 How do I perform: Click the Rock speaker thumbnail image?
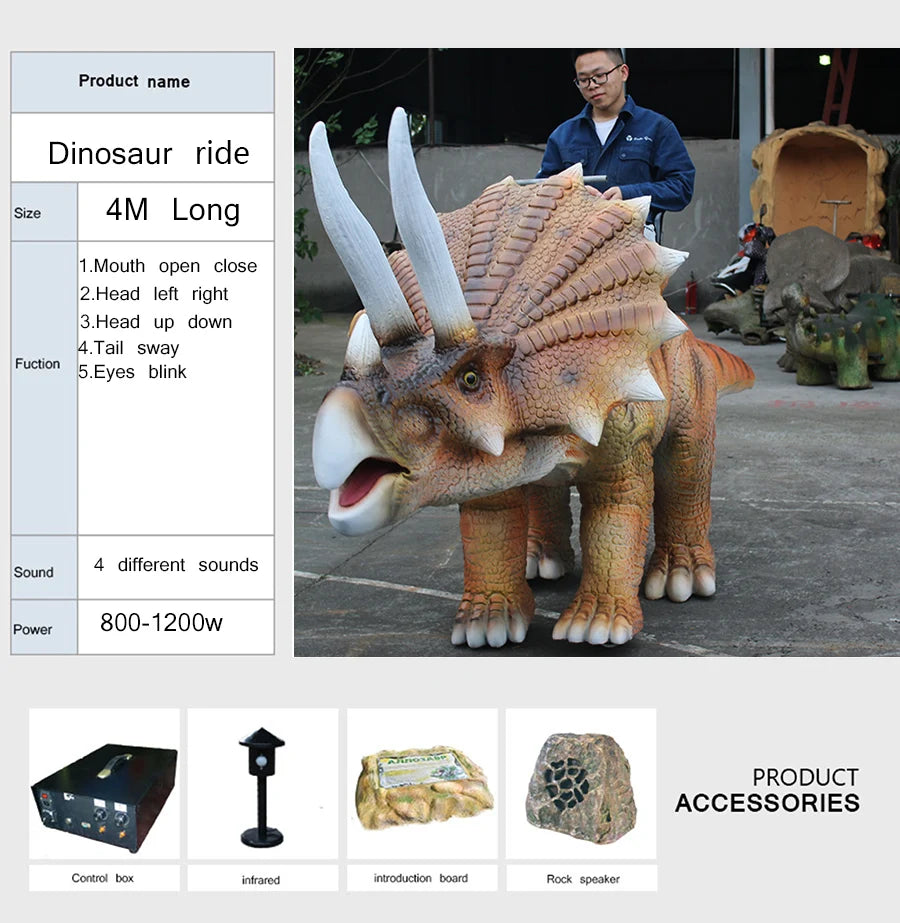(581, 783)
